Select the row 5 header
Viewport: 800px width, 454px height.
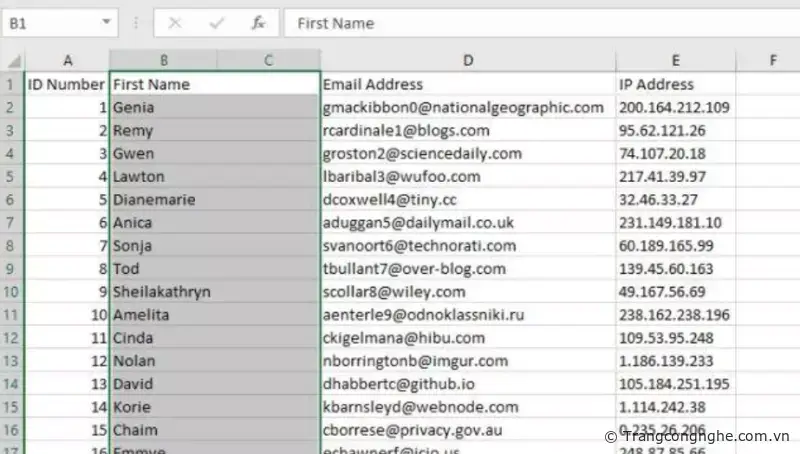[x=12, y=176]
